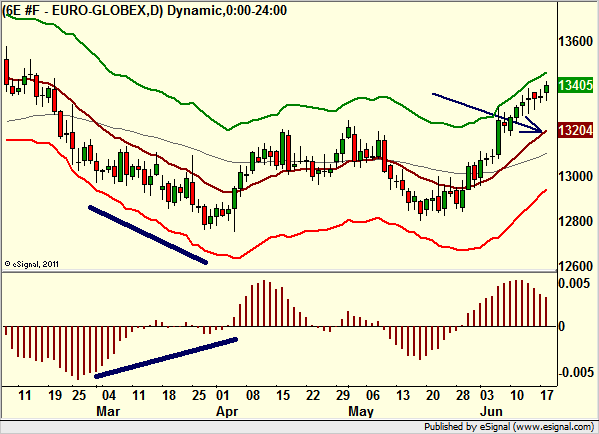Click the -0.005 indicator axis label
599x434 pixels.
point(576,372)
